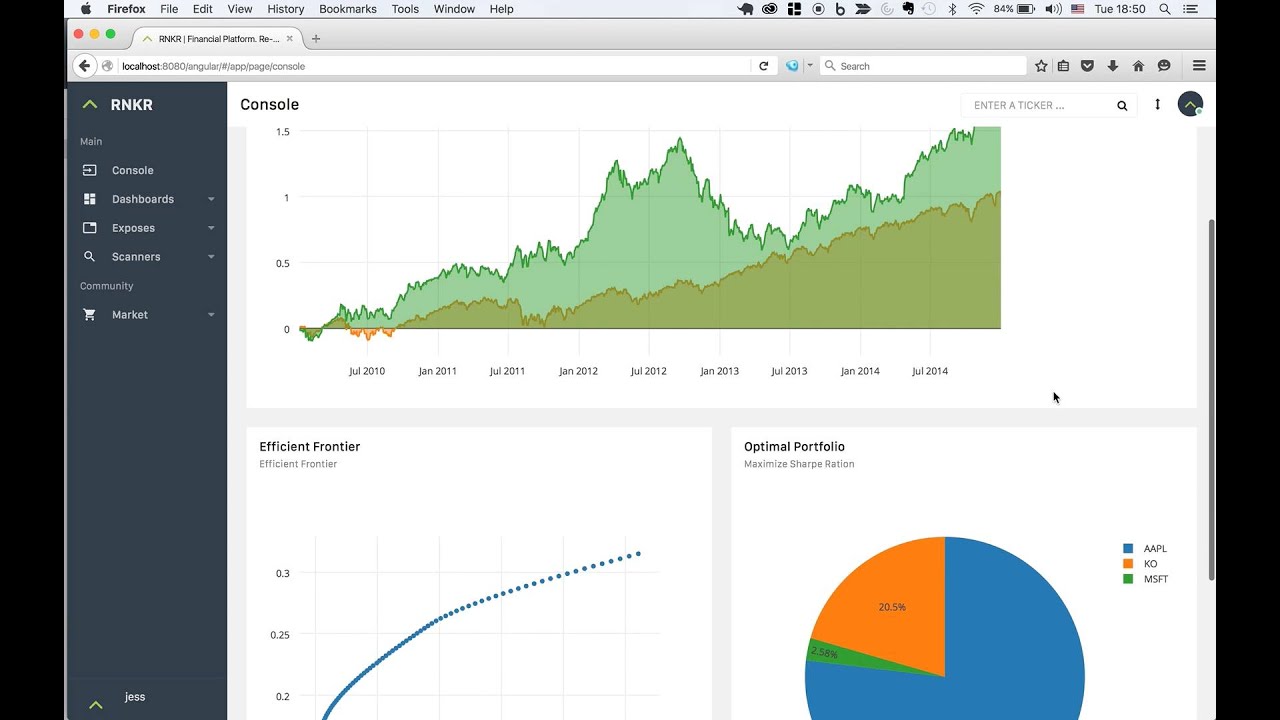Open the View menu
This screenshot has width=1280, height=720.
[240, 9]
